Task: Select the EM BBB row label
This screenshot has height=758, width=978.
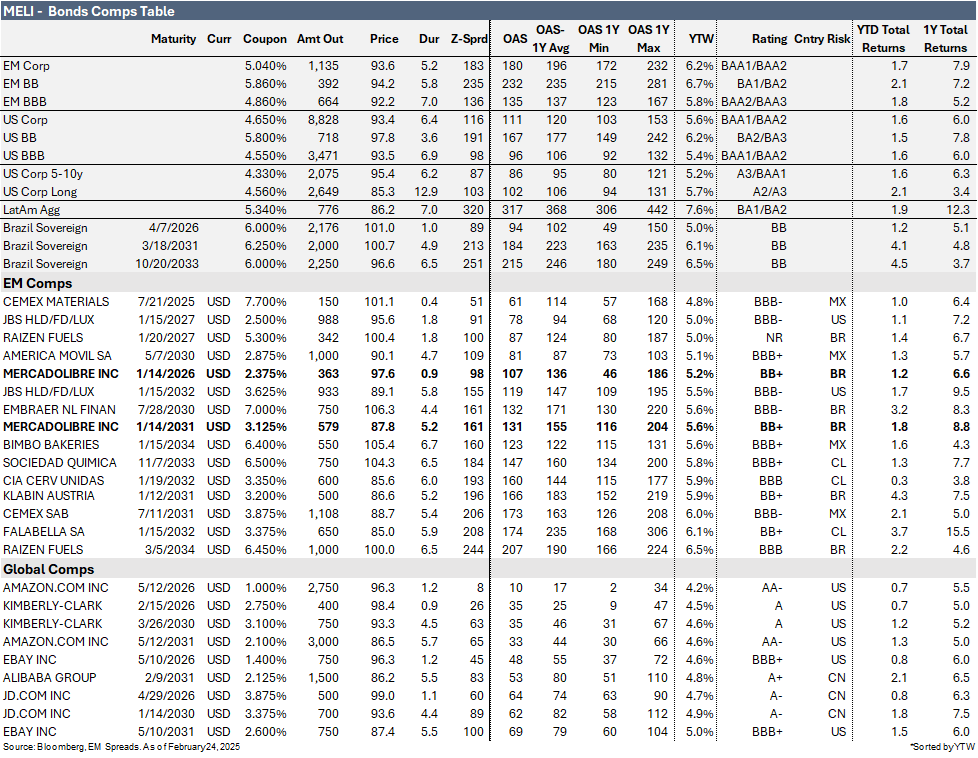Action: point(25,102)
